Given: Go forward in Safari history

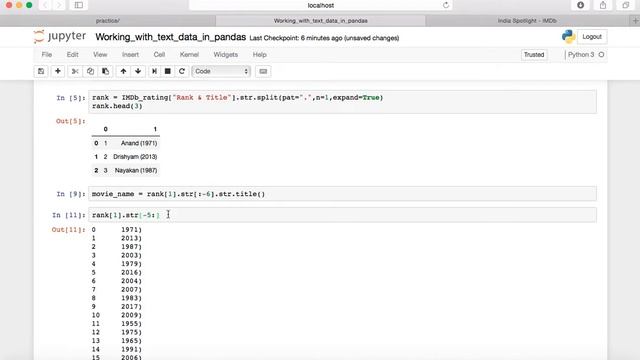Looking at the screenshot, I should 59,5.
